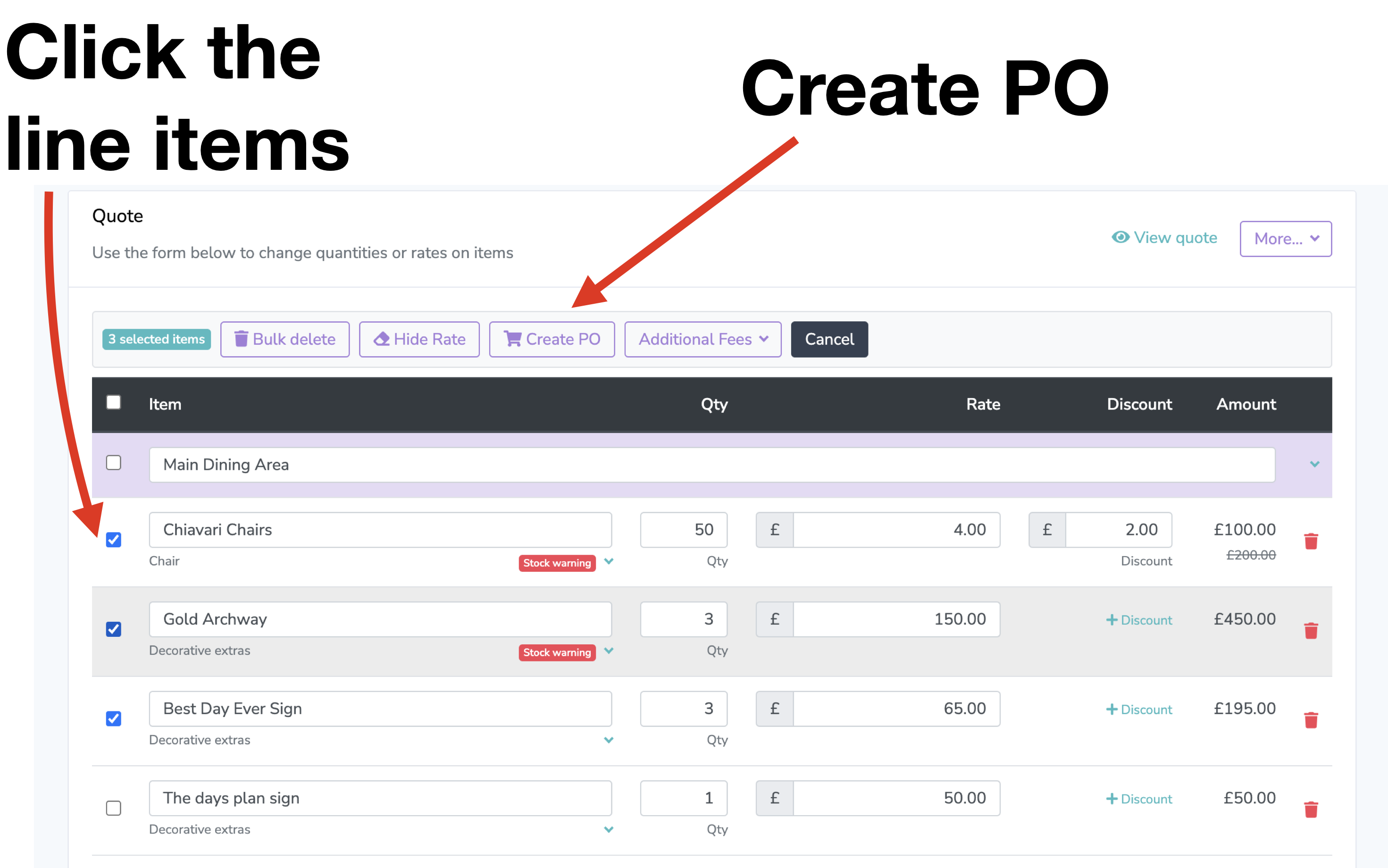This screenshot has width=1388, height=868.
Task: Delete the Chiavari Chairs row via trash icon
Action: click(1311, 541)
